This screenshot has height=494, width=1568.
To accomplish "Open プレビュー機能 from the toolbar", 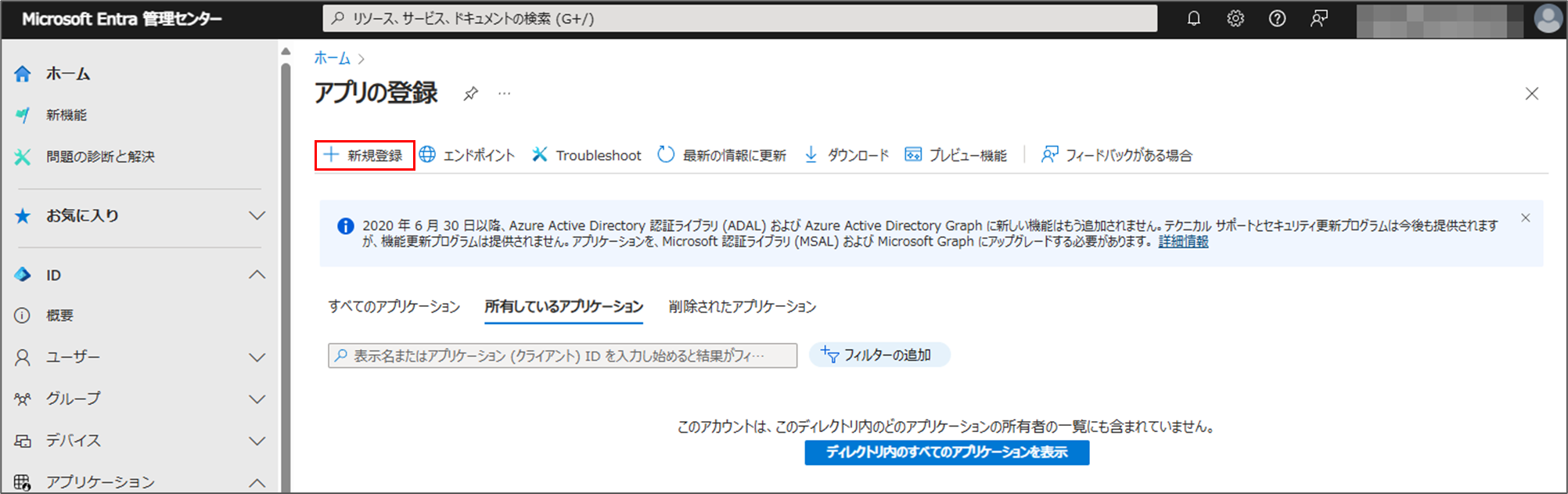I will (x=956, y=155).
